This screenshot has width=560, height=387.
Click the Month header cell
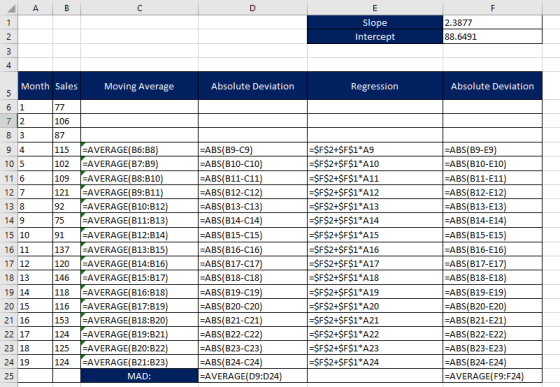(x=35, y=86)
